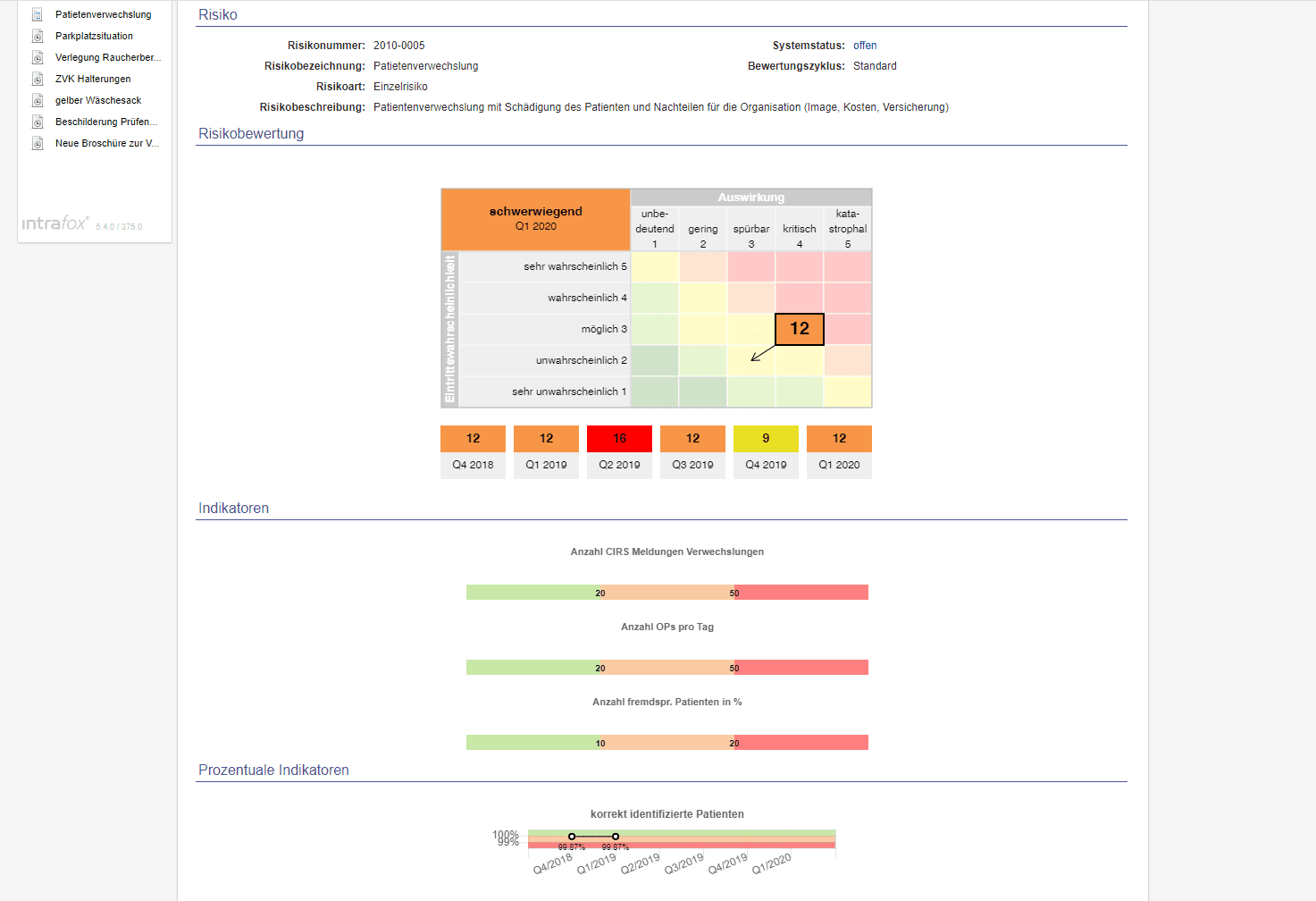Click icon next to Neue Broschüre entry
The width and height of the screenshot is (1316, 901).
coord(38,143)
